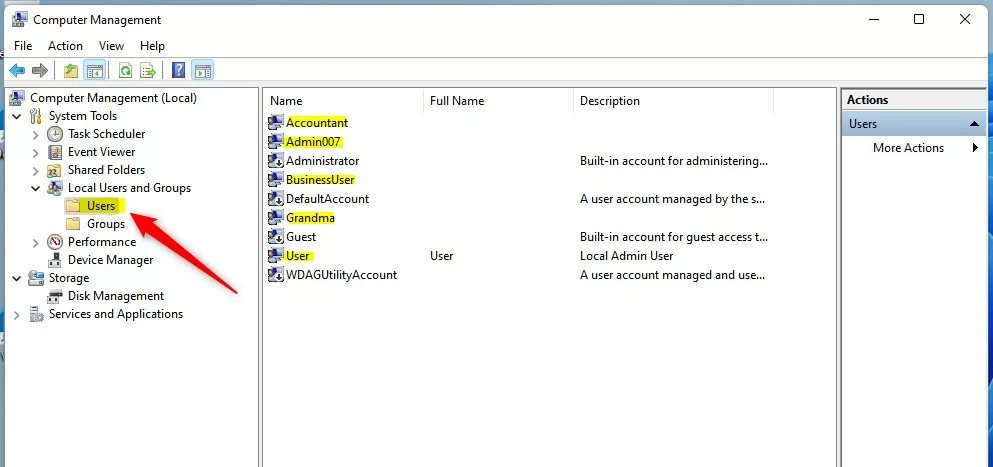Select the Grandma account name
Screen dimensions: 993x467
[x=310, y=218]
